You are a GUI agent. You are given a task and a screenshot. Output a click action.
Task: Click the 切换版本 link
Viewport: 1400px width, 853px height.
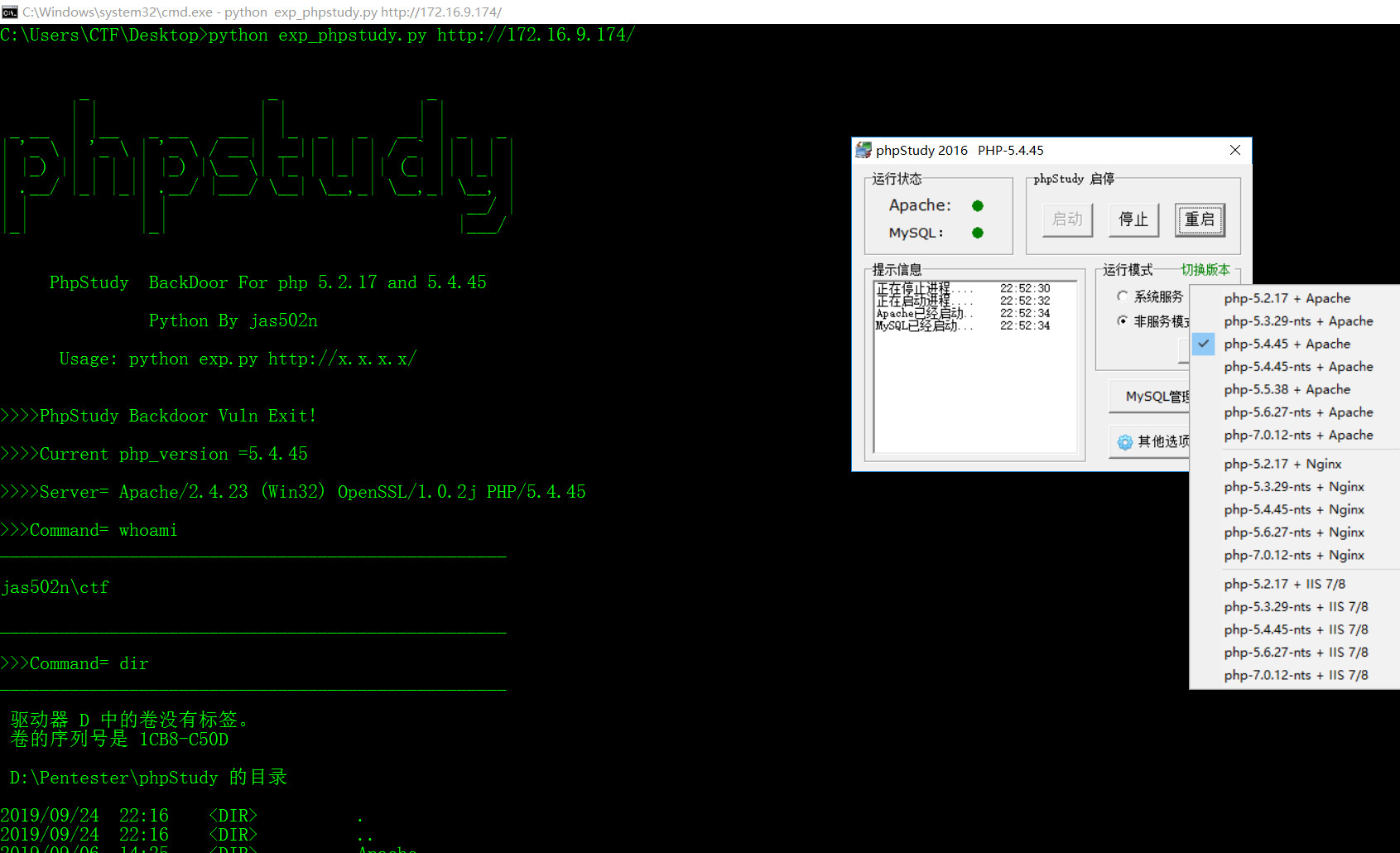tap(1205, 270)
